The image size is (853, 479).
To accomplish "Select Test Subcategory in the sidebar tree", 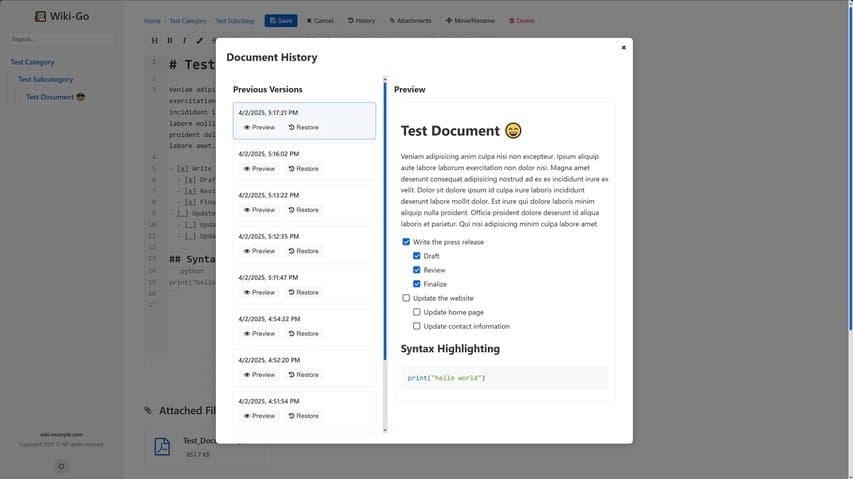I will (45, 79).
